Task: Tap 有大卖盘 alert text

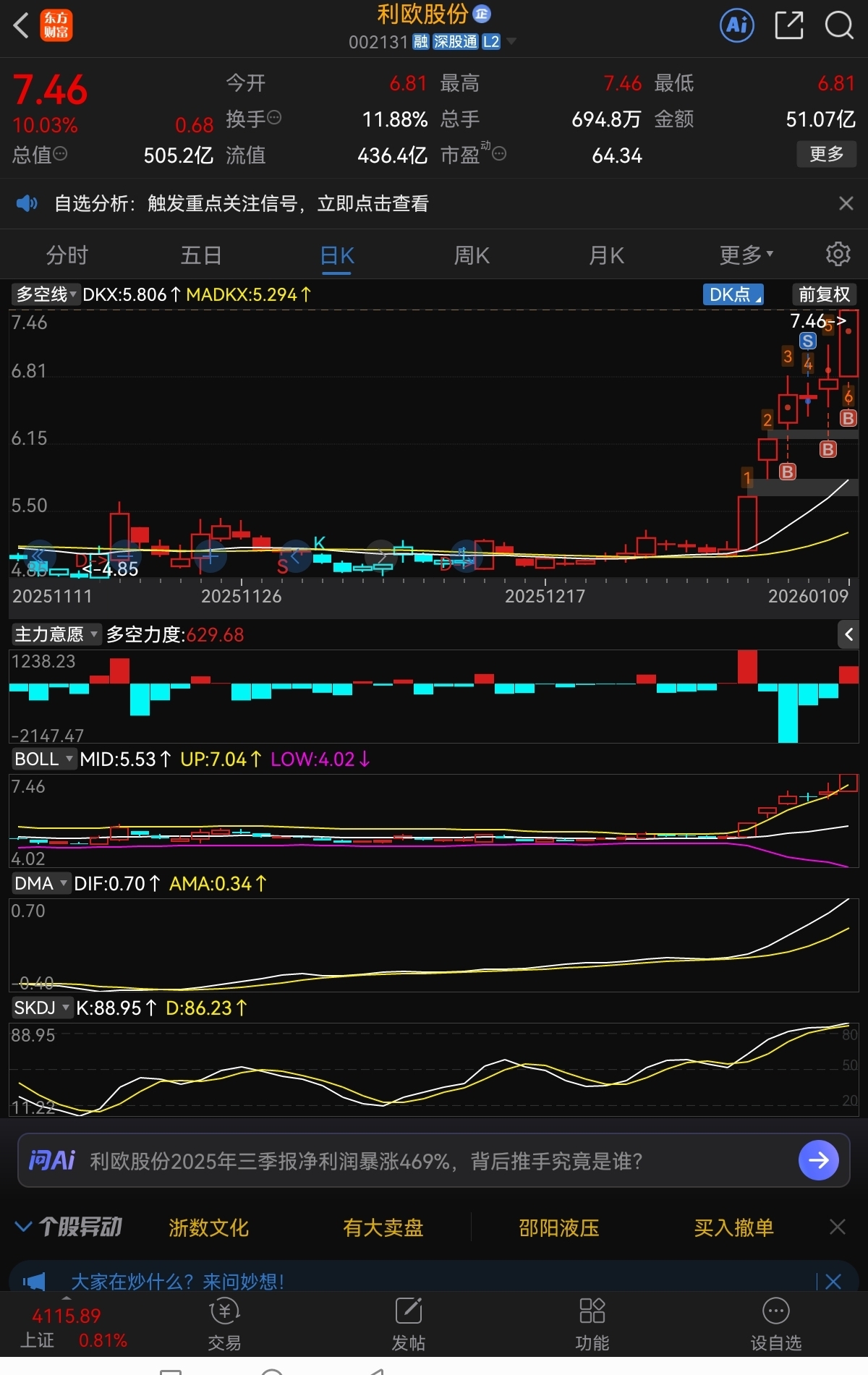Action: tap(383, 1227)
